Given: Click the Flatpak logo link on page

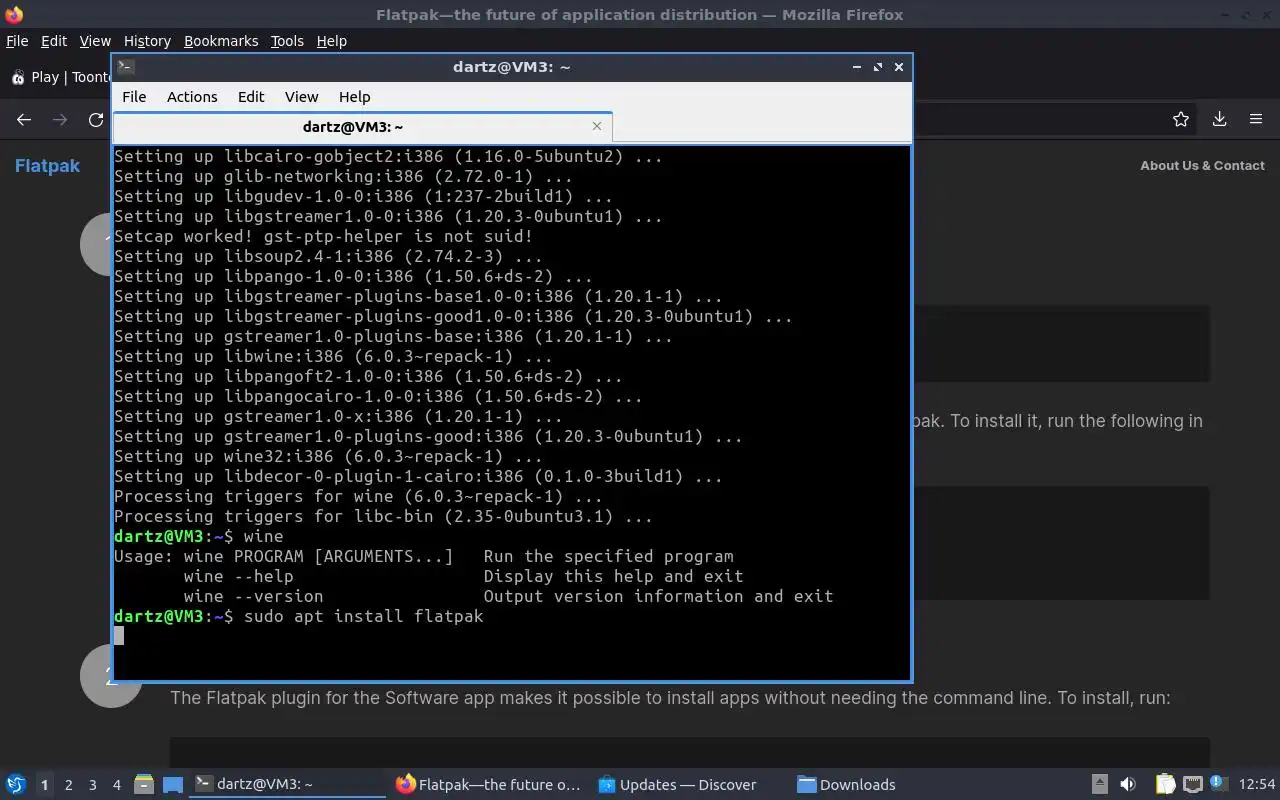Looking at the screenshot, I should click(x=47, y=166).
